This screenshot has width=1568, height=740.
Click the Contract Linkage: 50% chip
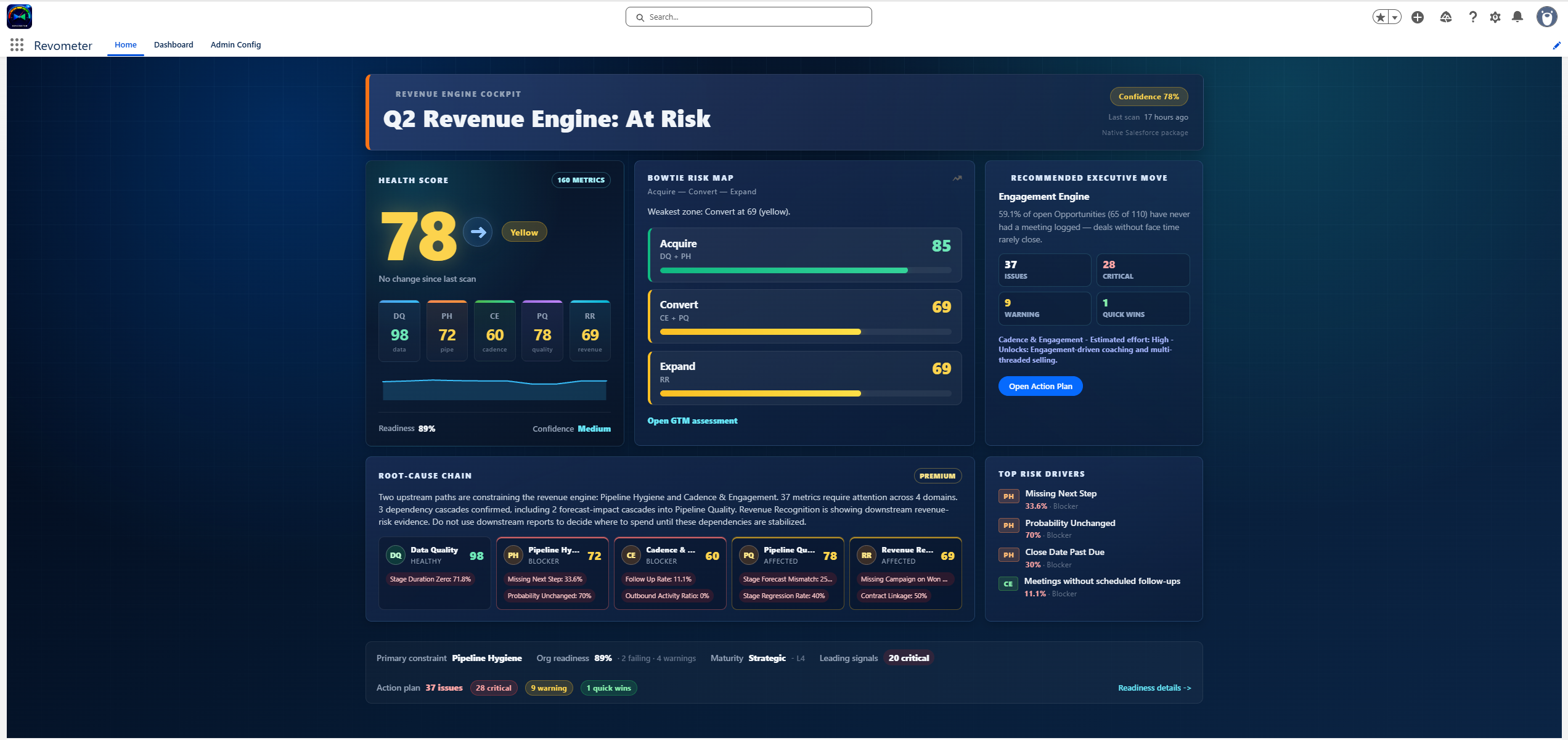click(894, 596)
